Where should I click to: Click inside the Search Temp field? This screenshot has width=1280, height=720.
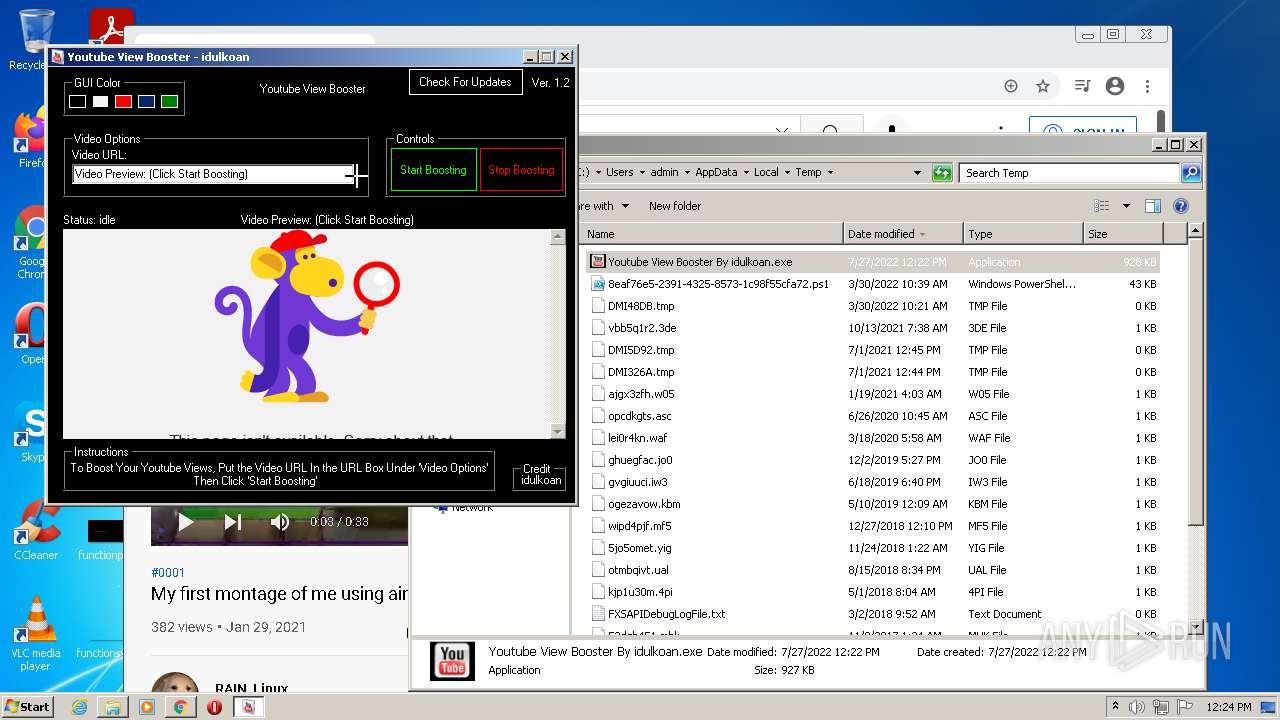(1068, 173)
